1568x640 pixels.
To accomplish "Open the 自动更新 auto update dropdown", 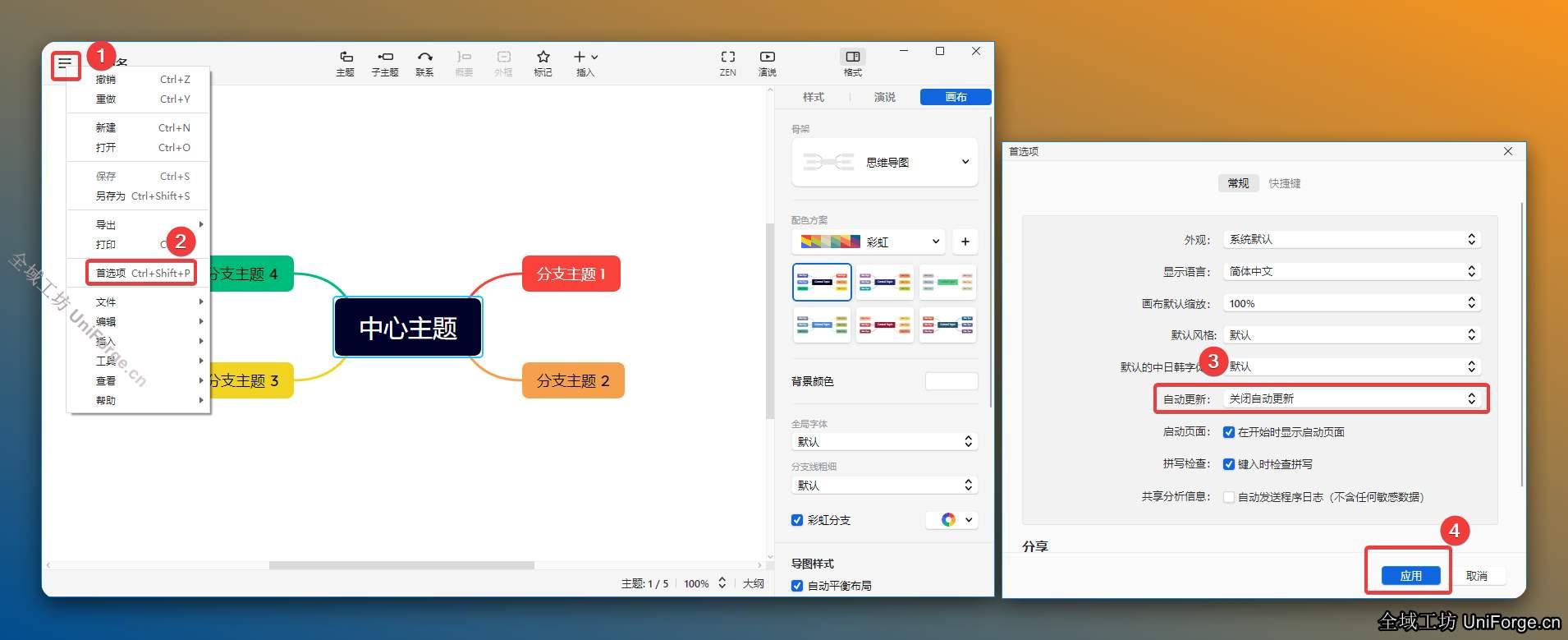I will (x=1352, y=398).
